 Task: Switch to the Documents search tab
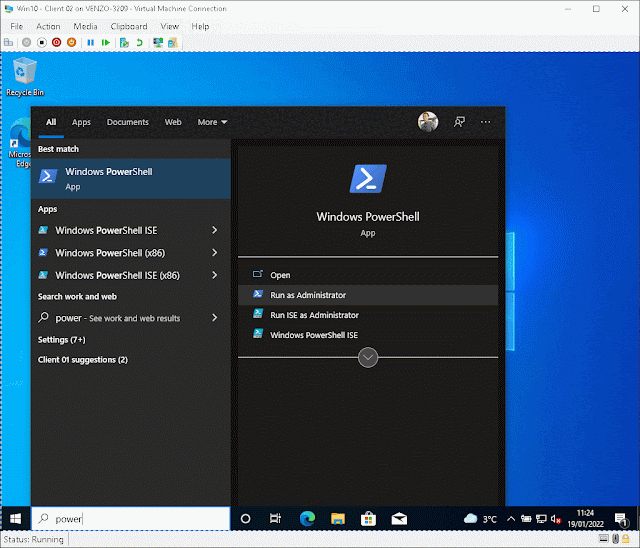(x=128, y=122)
